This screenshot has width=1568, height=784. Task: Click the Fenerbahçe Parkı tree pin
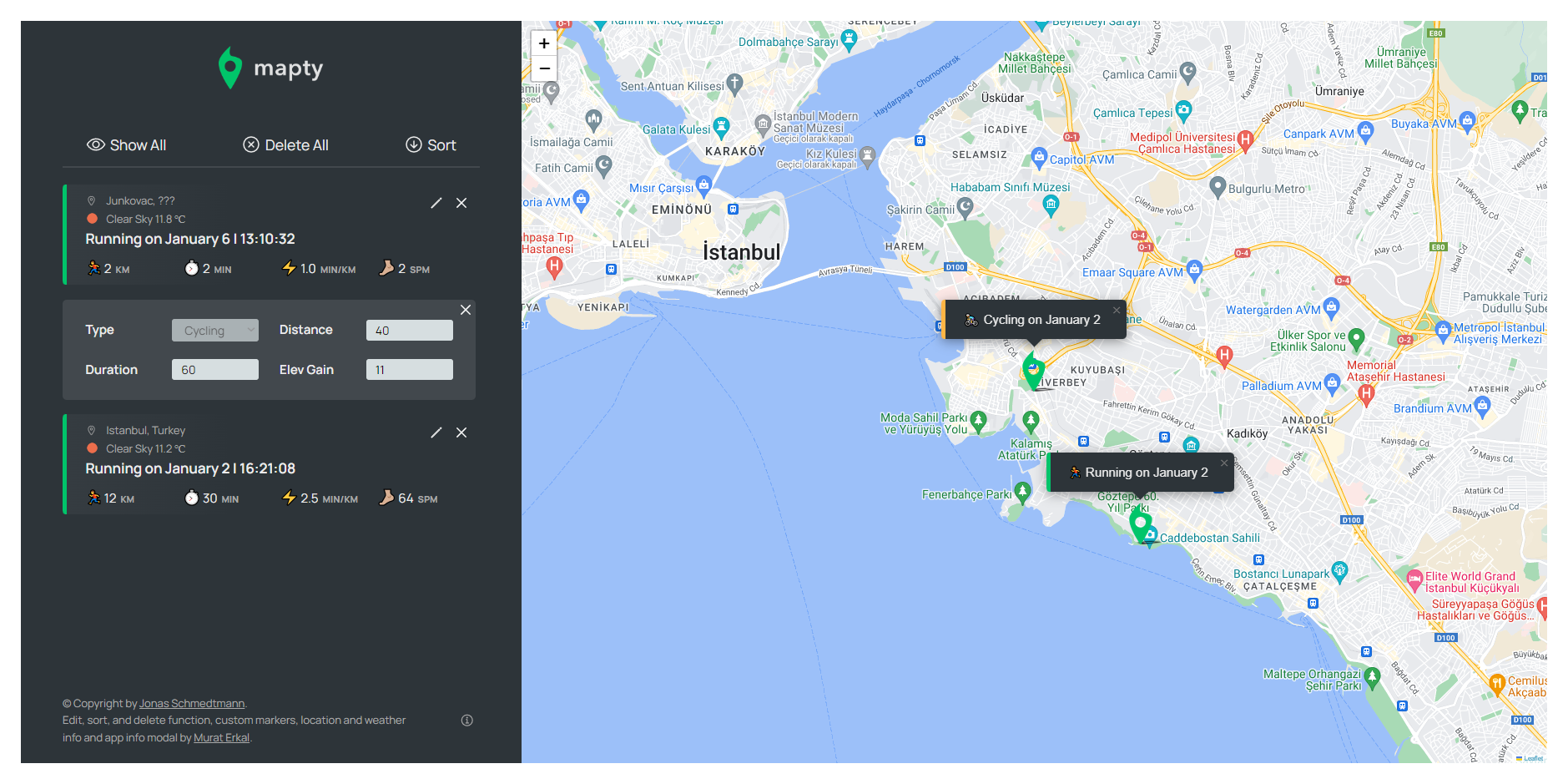pos(1022,492)
